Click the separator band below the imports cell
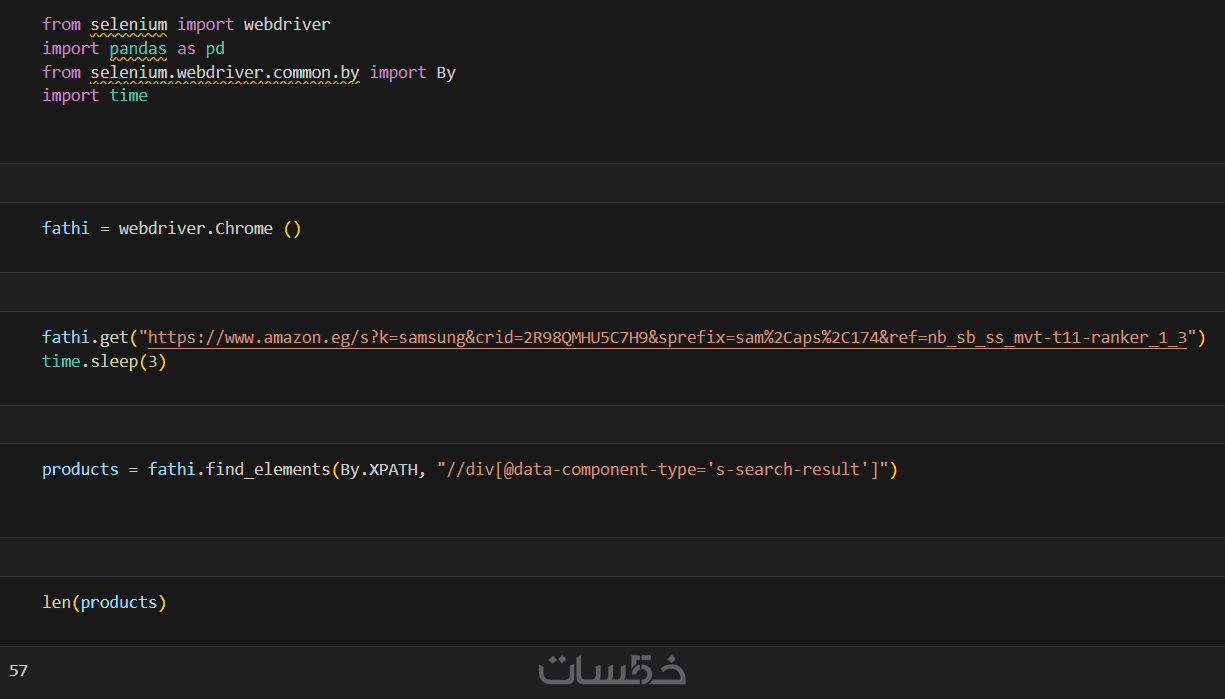Image resolution: width=1225 pixels, height=699 pixels. pyautogui.click(x=612, y=183)
